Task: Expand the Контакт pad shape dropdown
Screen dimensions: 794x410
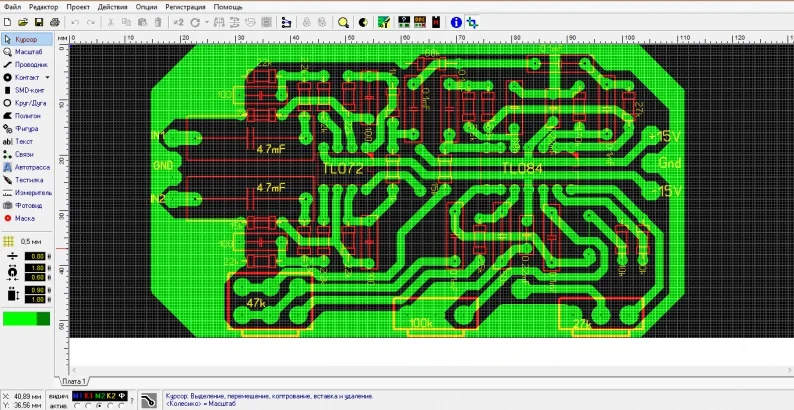Action: pyautogui.click(x=48, y=77)
